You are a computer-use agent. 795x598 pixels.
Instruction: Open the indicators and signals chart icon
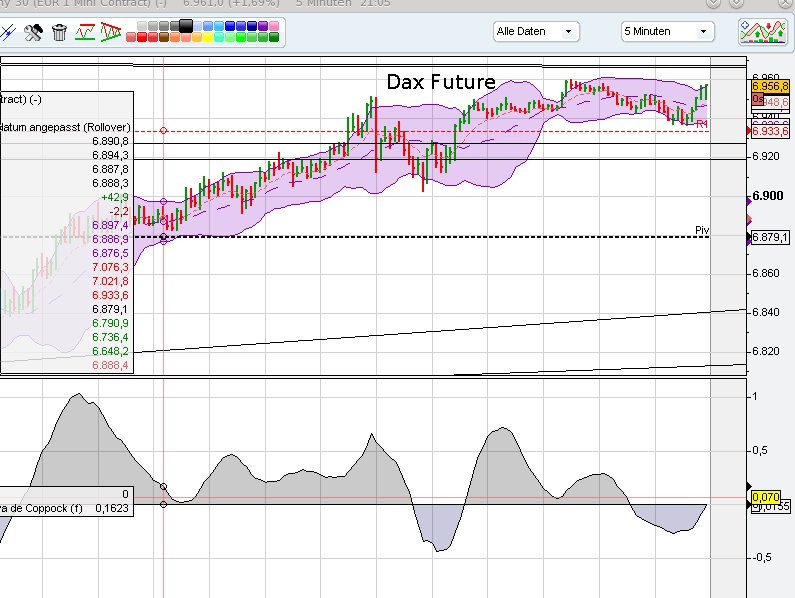pos(763,31)
